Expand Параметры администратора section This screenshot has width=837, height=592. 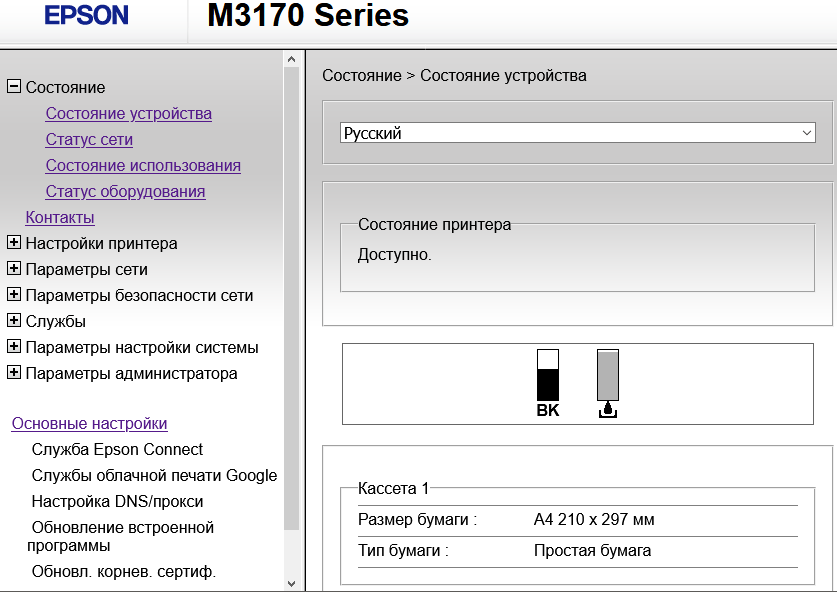(14, 373)
